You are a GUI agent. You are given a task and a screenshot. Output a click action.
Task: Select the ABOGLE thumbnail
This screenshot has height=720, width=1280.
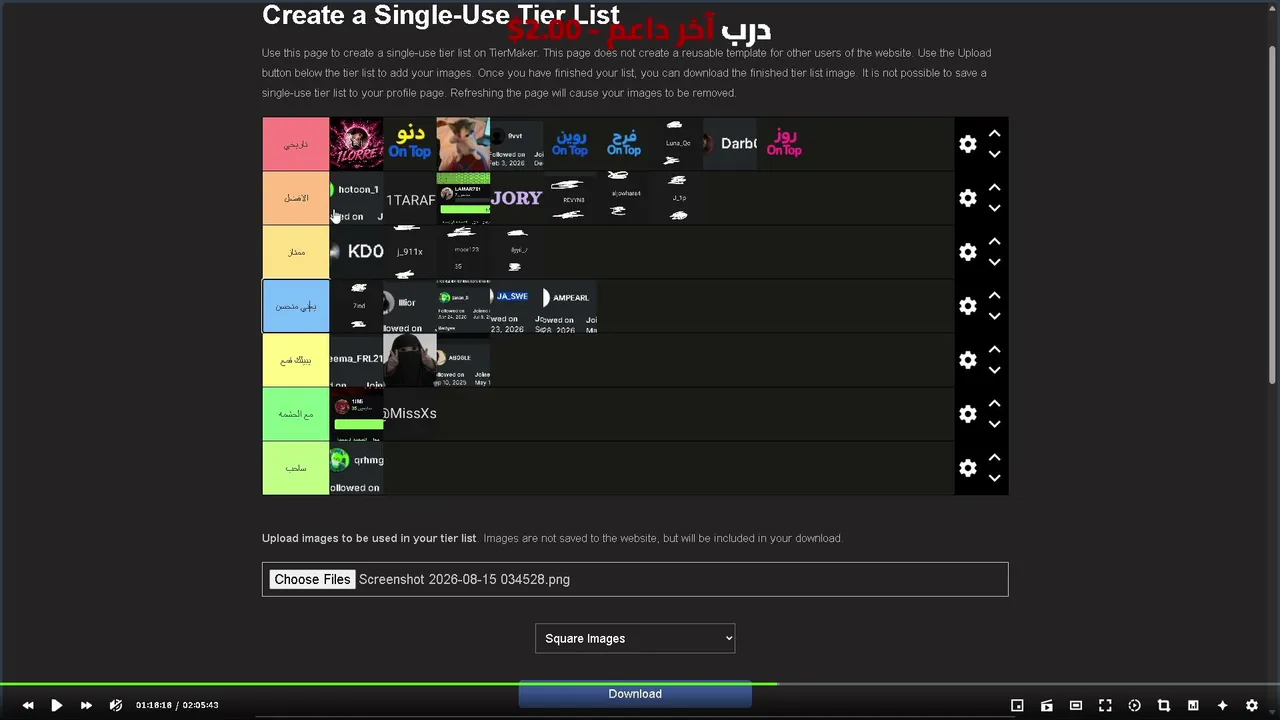(x=464, y=360)
